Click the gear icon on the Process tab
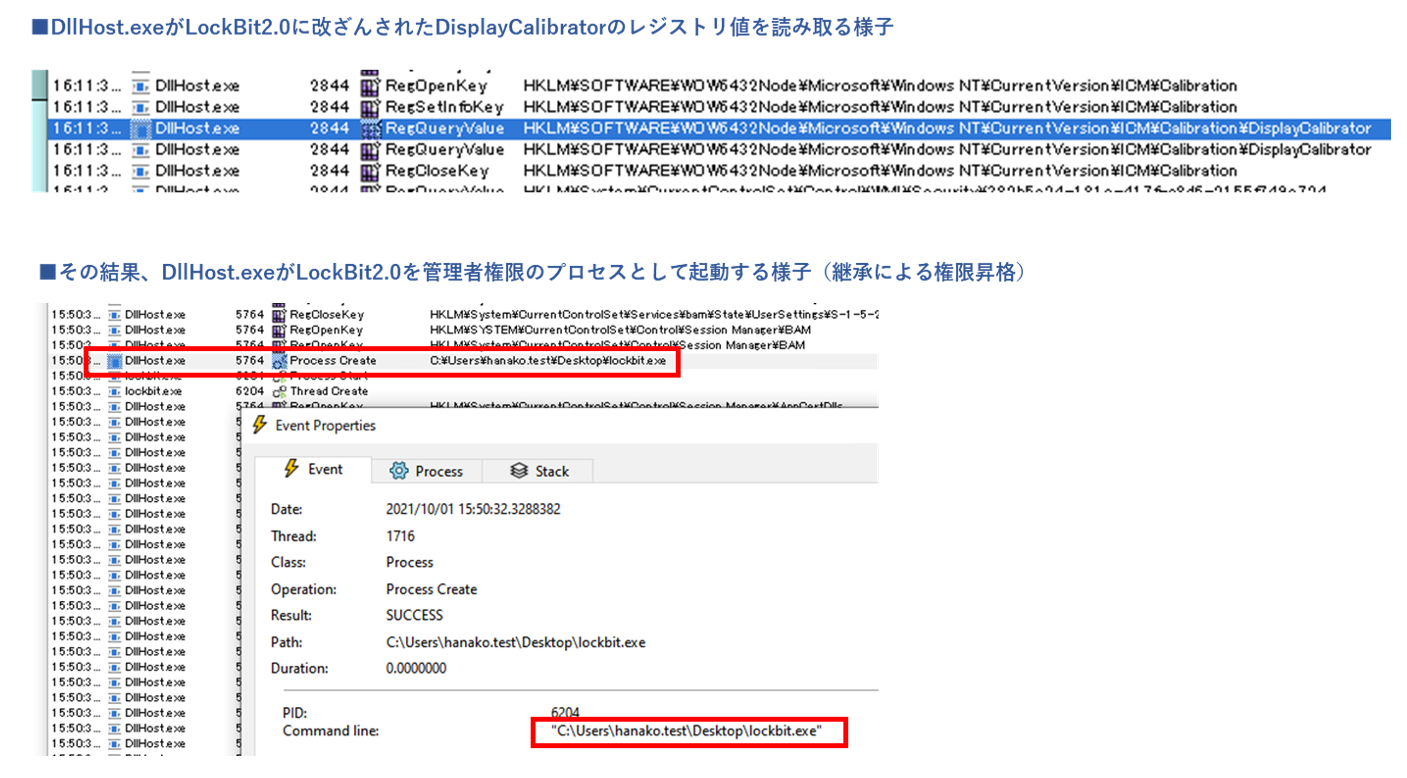 pos(399,471)
